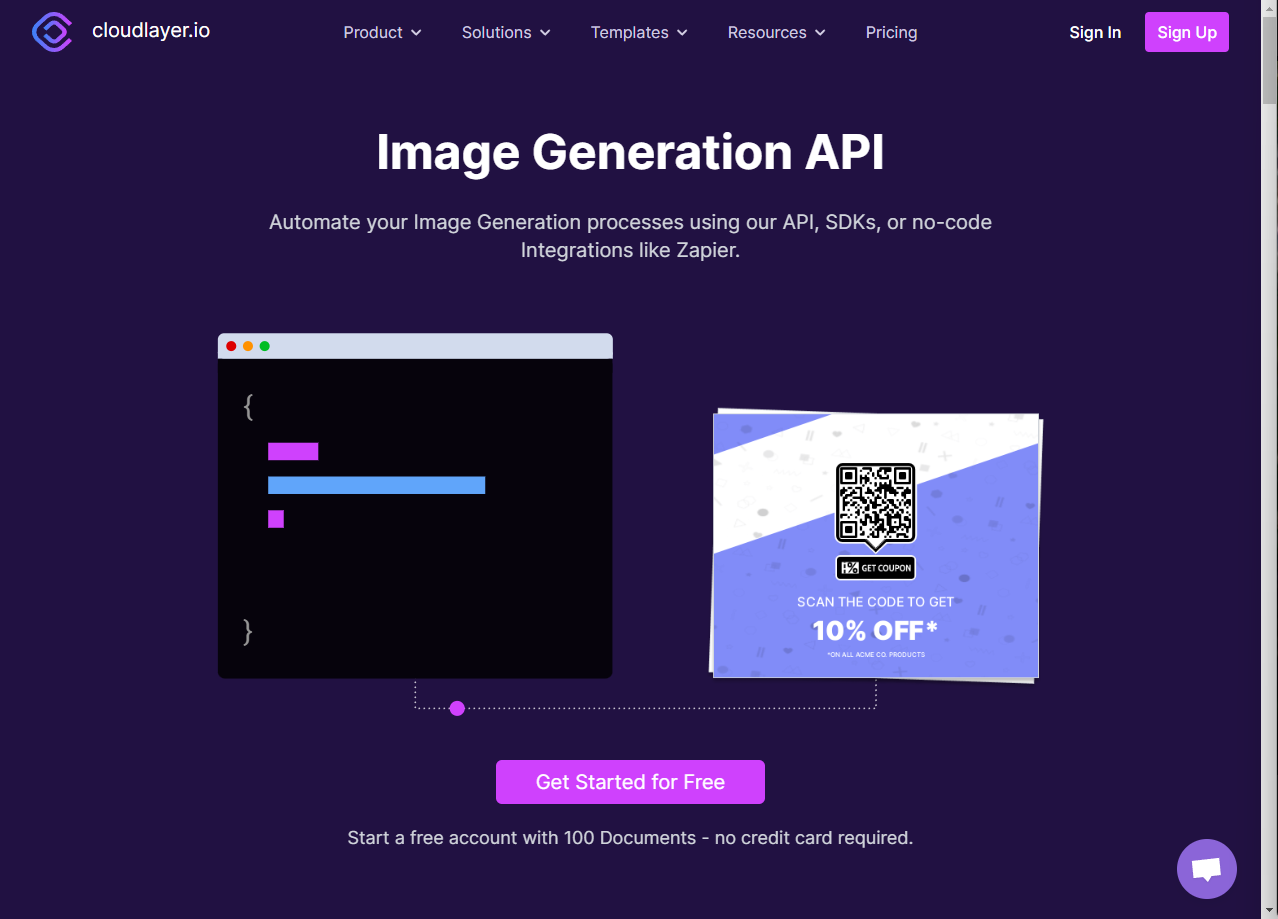
Task: Select the GET COUPON badge
Action: click(x=875, y=567)
